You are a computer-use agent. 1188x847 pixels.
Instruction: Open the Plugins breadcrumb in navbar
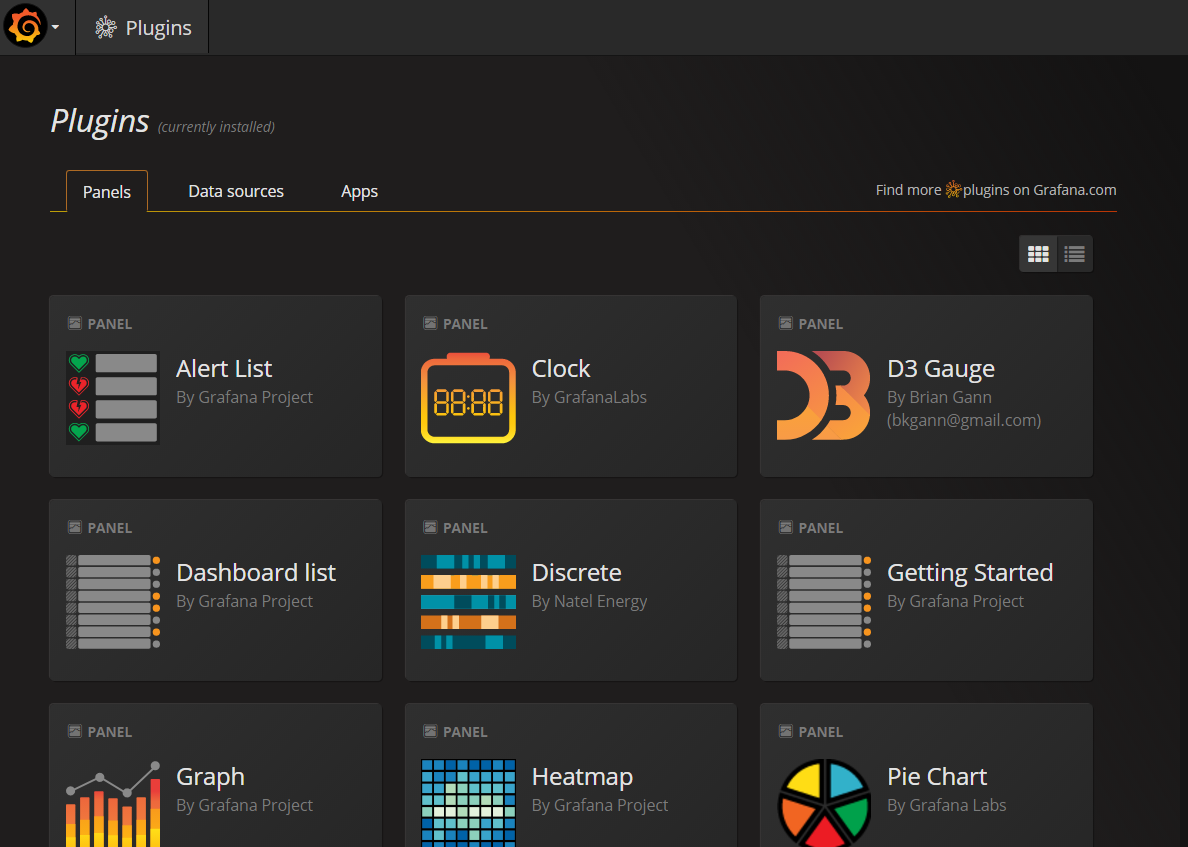click(x=142, y=27)
